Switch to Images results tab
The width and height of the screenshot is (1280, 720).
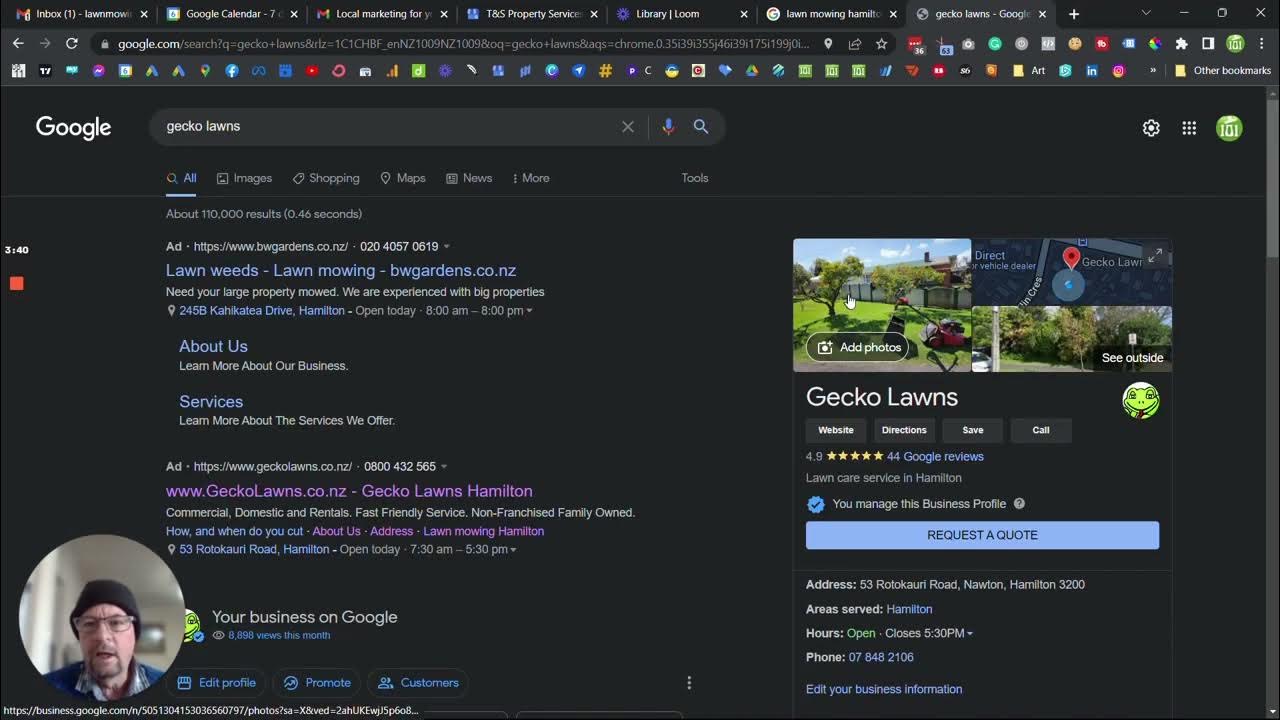pos(244,178)
